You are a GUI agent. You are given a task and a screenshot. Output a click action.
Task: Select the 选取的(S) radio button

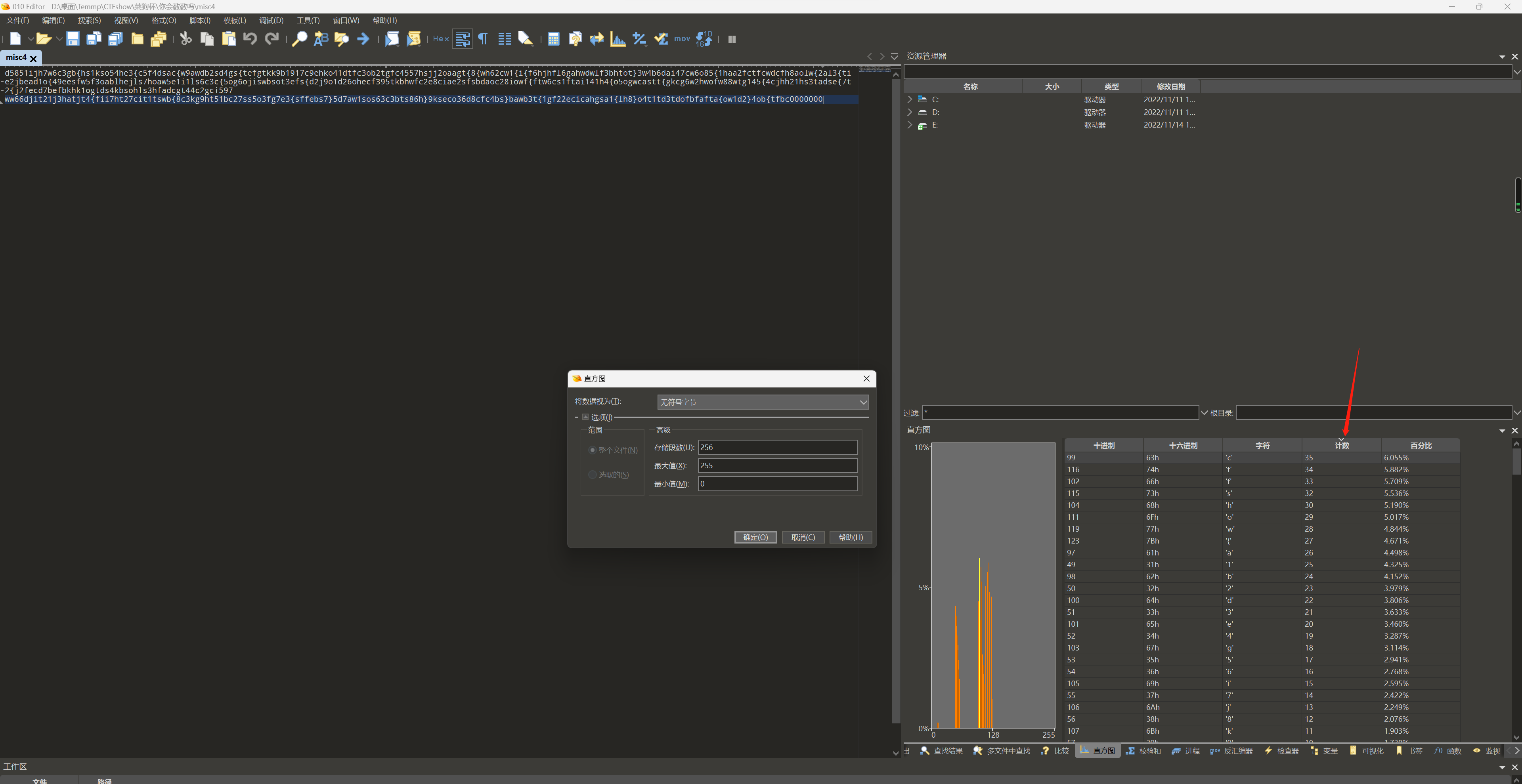[593, 475]
